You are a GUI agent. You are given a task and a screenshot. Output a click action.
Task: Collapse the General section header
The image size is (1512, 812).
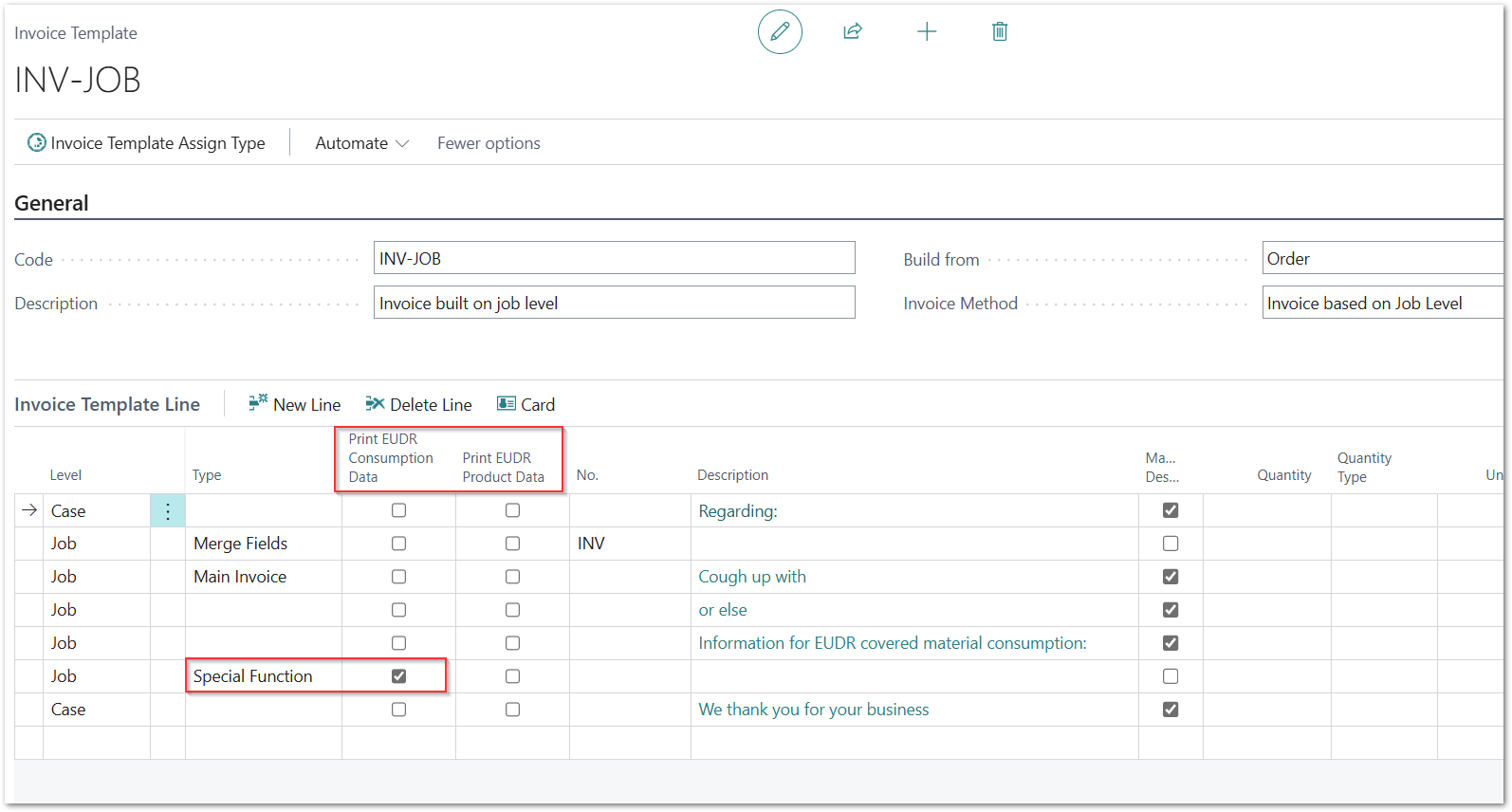[51, 204]
